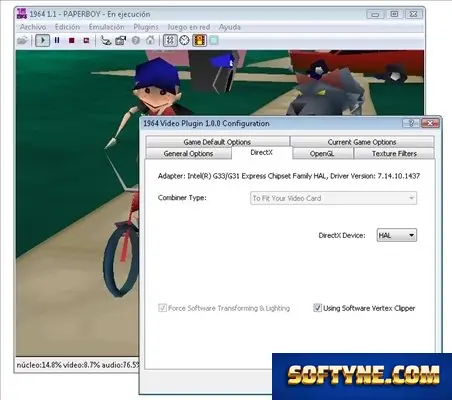Open the DirectX Device HAL dropdown
This screenshot has width=452, height=400.
tap(397, 235)
